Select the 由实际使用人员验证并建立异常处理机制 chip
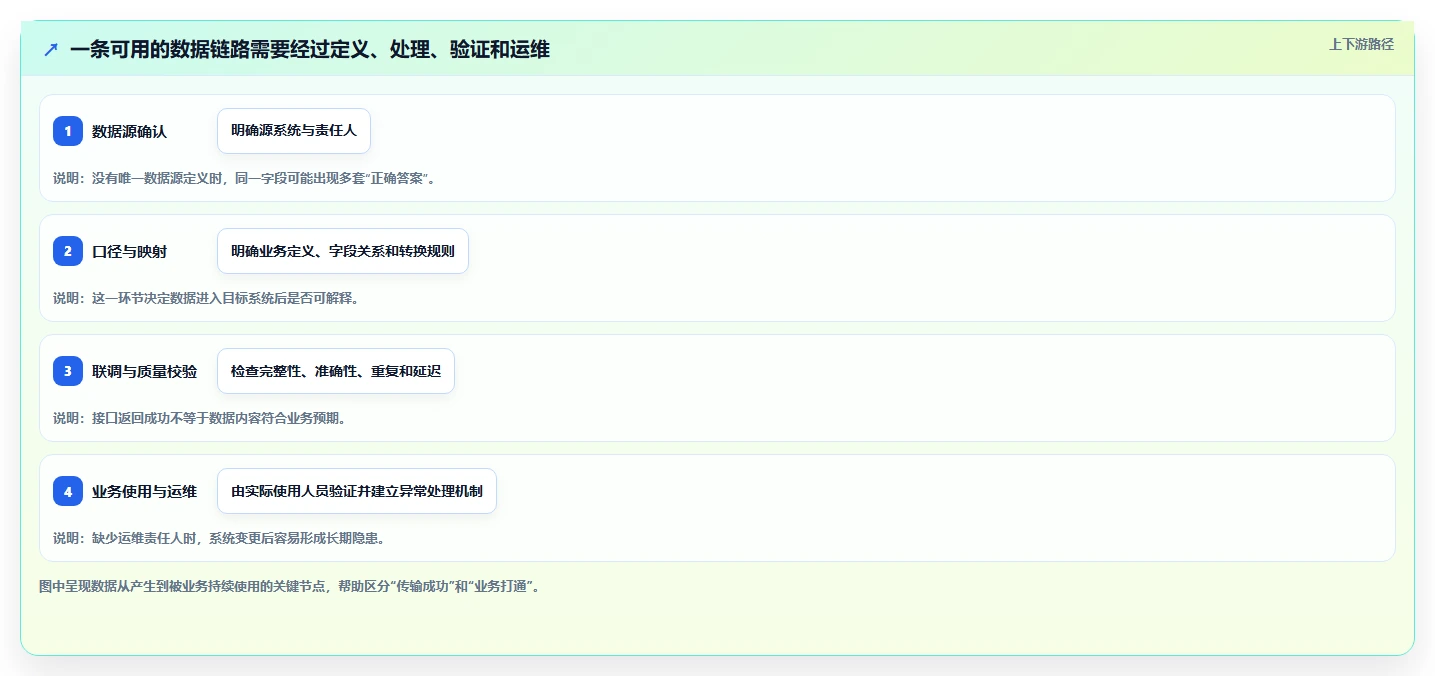Viewport: 1435px width, 676px height. [x=357, y=491]
